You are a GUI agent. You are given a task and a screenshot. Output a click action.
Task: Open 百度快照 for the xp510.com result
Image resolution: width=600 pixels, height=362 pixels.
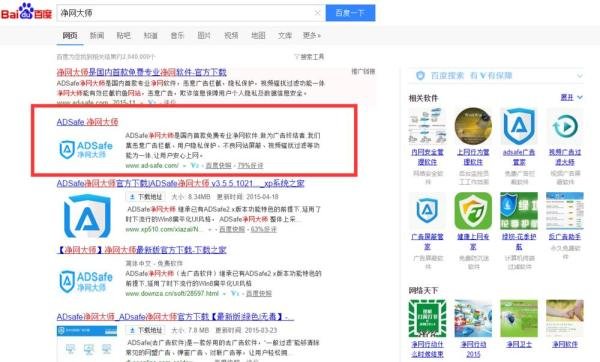click(x=232, y=229)
